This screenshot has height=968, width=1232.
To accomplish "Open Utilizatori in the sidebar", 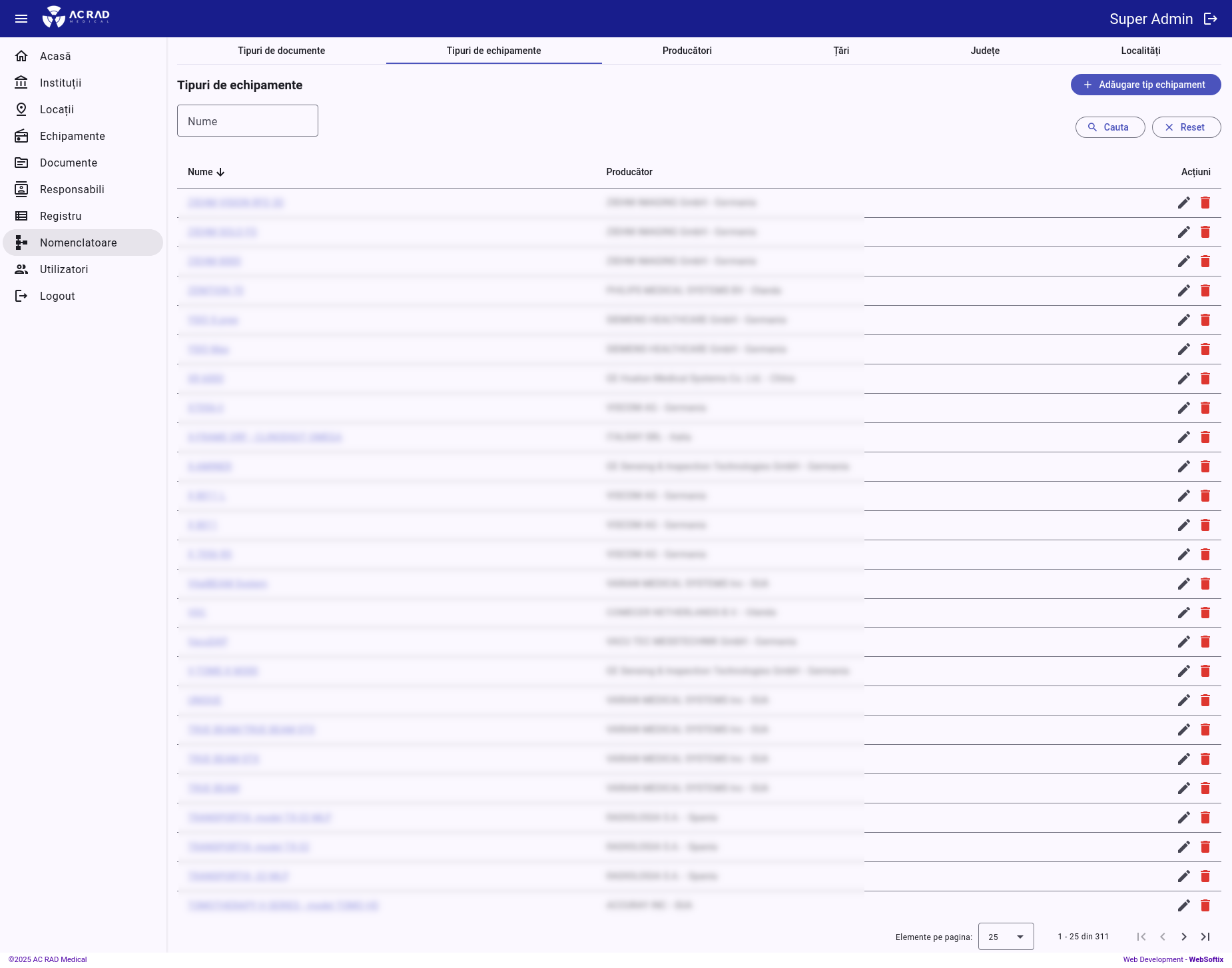I will [64, 269].
